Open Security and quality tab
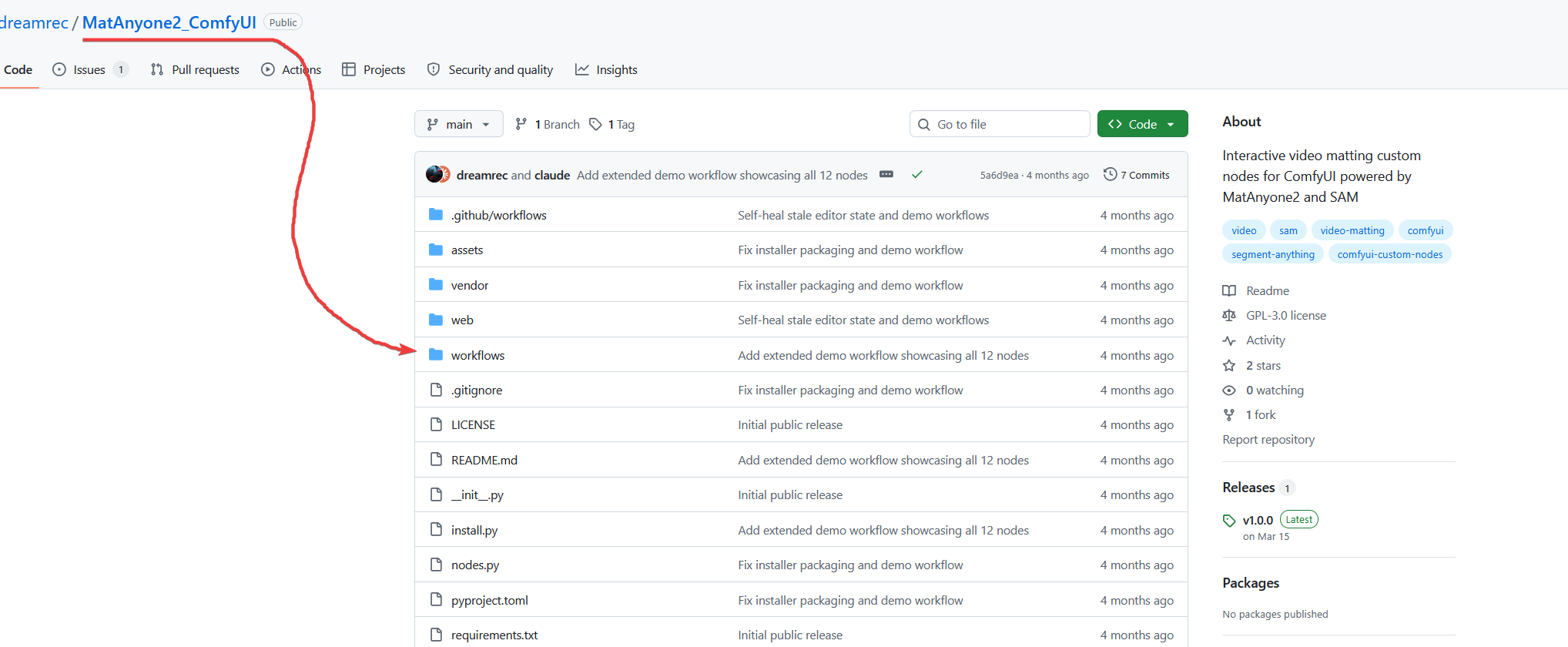Image resolution: width=1568 pixels, height=647 pixels. click(490, 69)
